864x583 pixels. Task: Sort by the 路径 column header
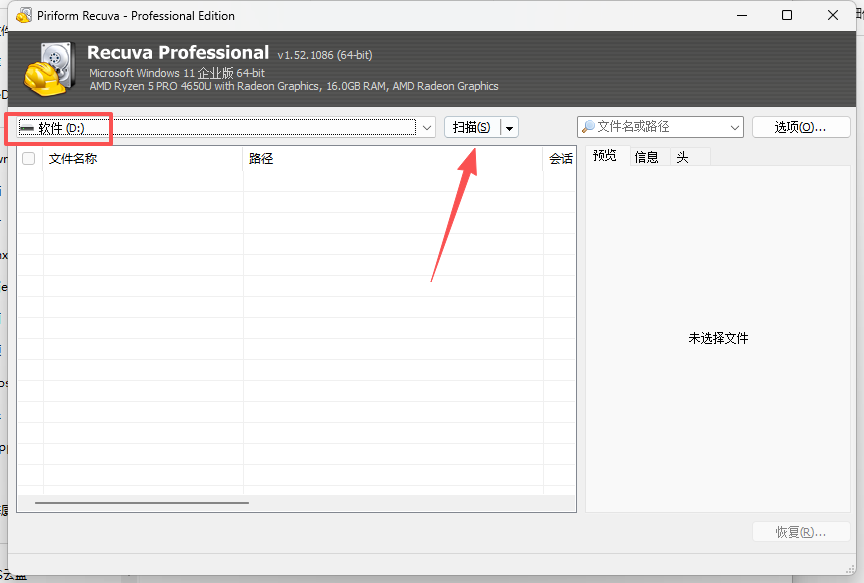(393, 159)
